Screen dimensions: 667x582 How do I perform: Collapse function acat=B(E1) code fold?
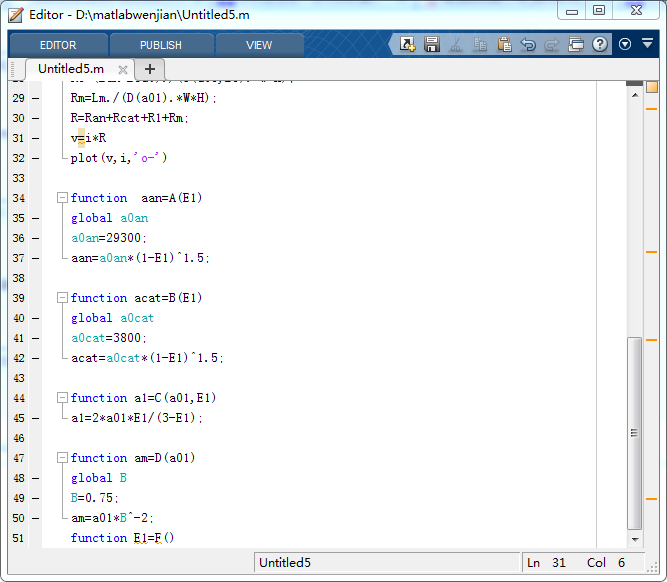tap(63, 297)
